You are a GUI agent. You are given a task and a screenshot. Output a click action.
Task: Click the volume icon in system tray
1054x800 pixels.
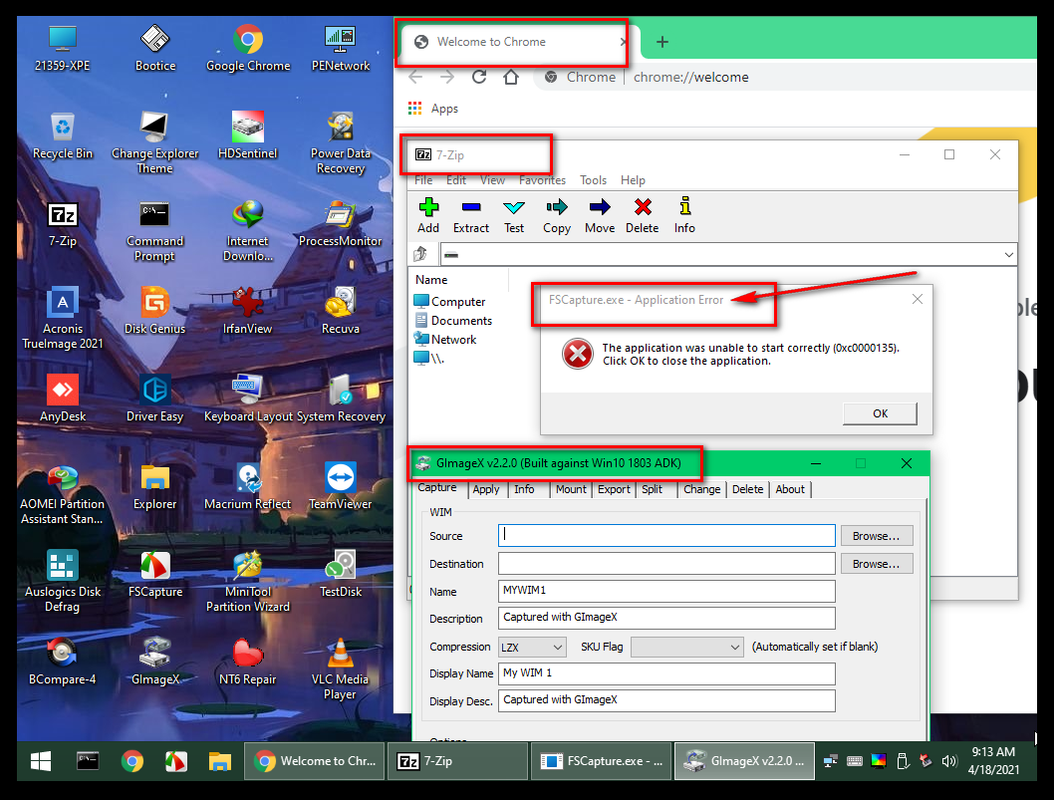949,761
